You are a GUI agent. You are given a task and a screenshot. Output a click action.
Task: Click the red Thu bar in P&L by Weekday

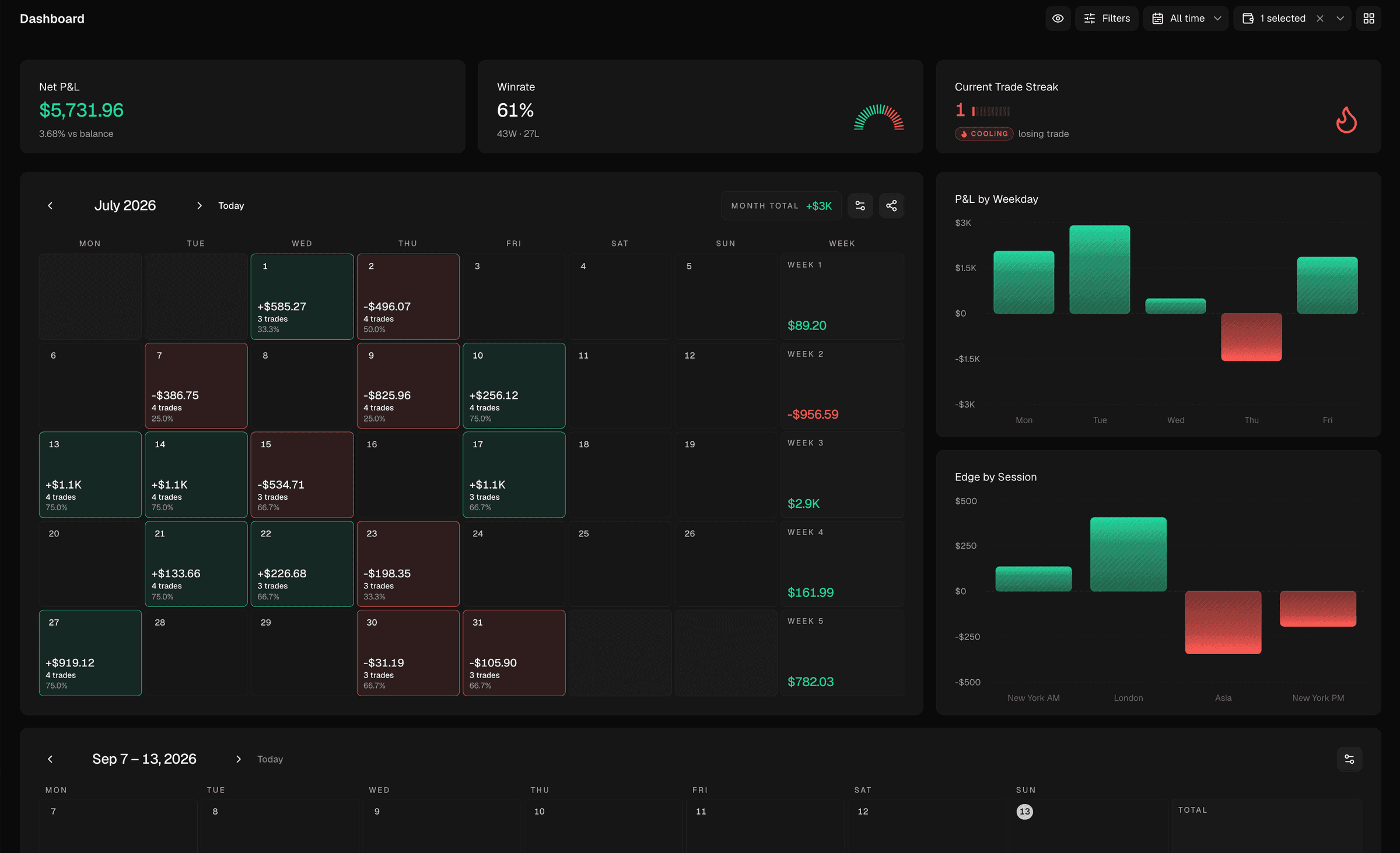point(1251,337)
